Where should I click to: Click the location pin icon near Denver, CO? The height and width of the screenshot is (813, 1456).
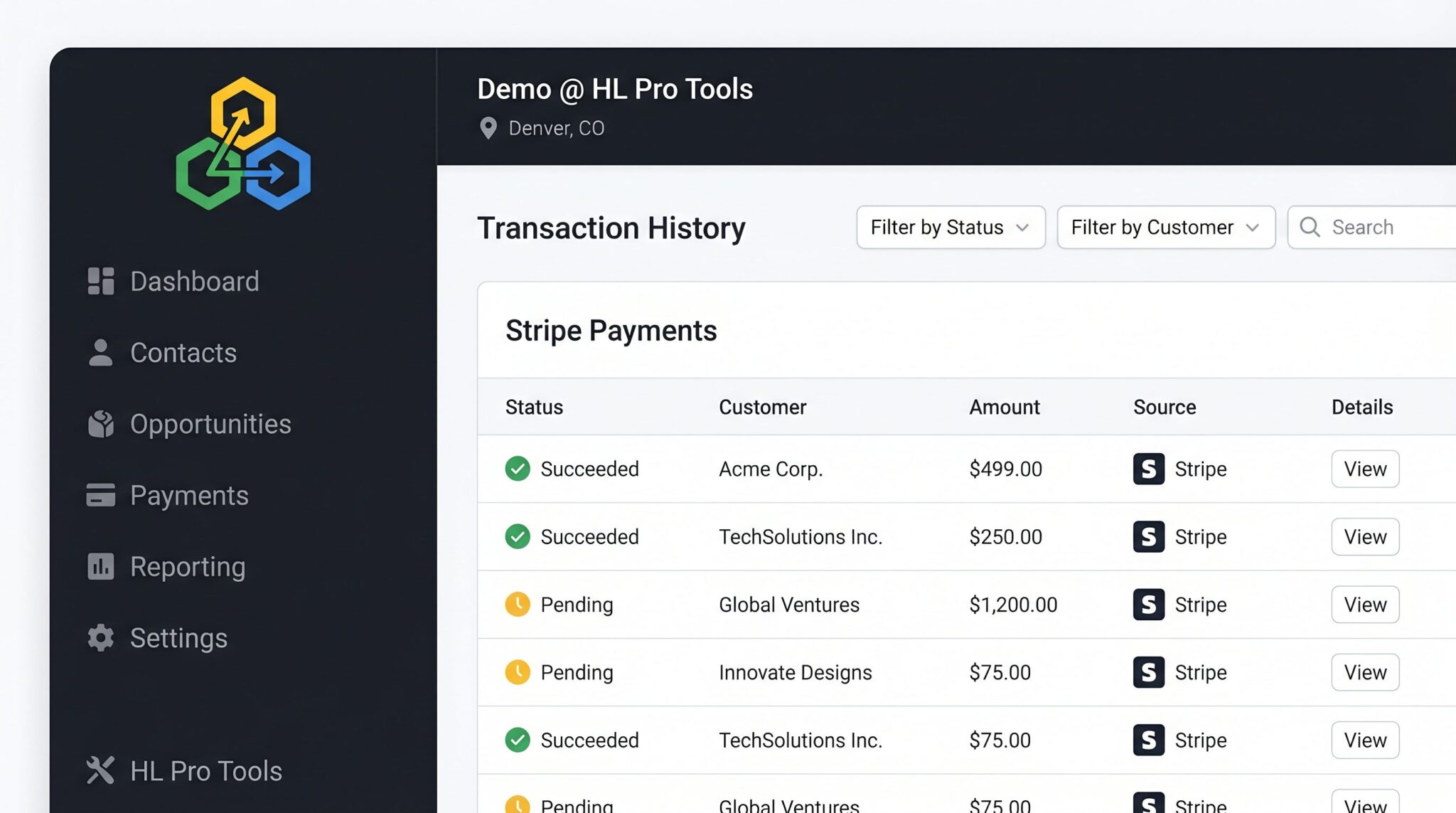click(x=488, y=128)
